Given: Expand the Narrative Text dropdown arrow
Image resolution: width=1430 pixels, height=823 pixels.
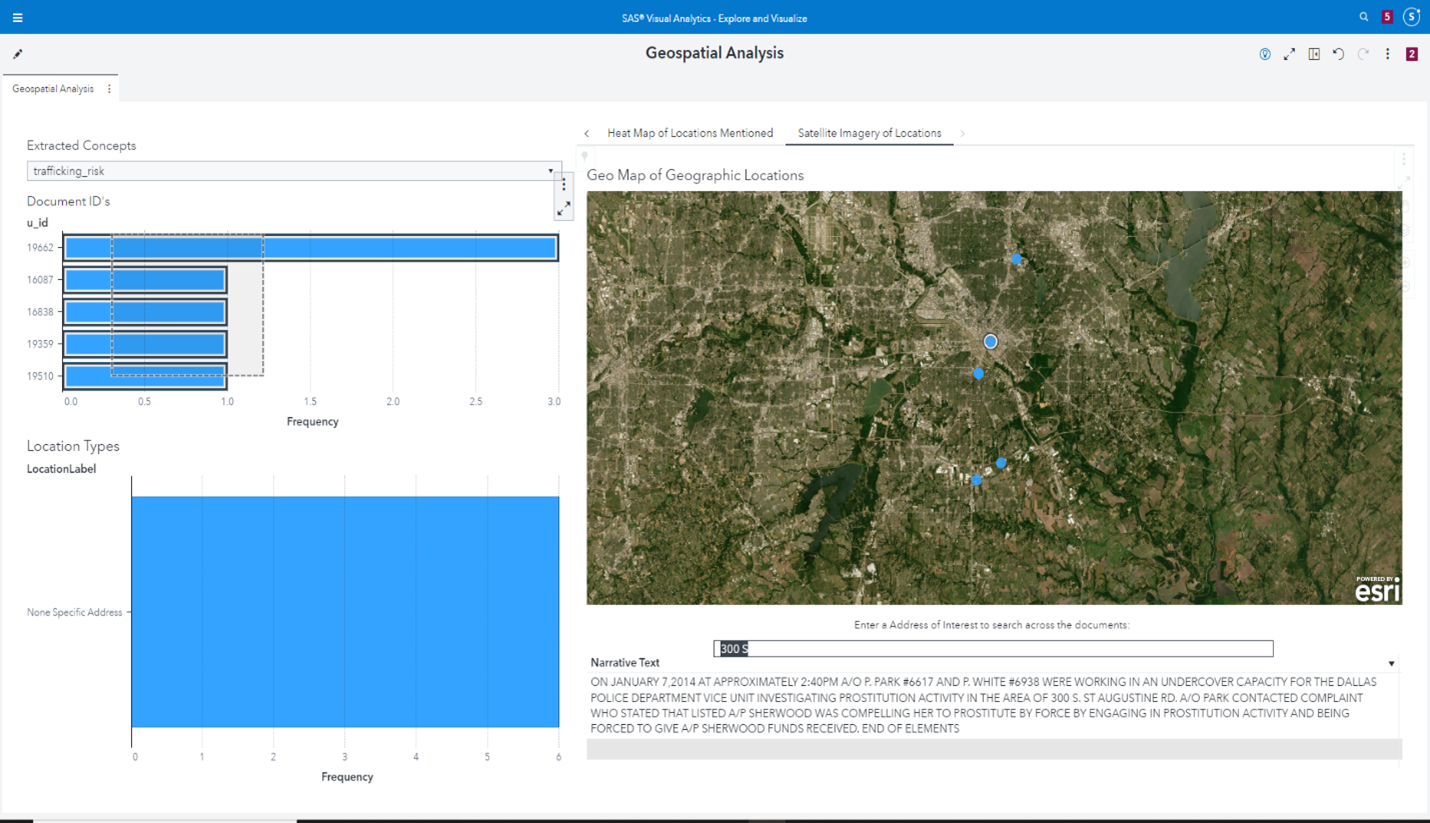Looking at the screenshot, I should pyautogui.click(x=1392, y=664).
